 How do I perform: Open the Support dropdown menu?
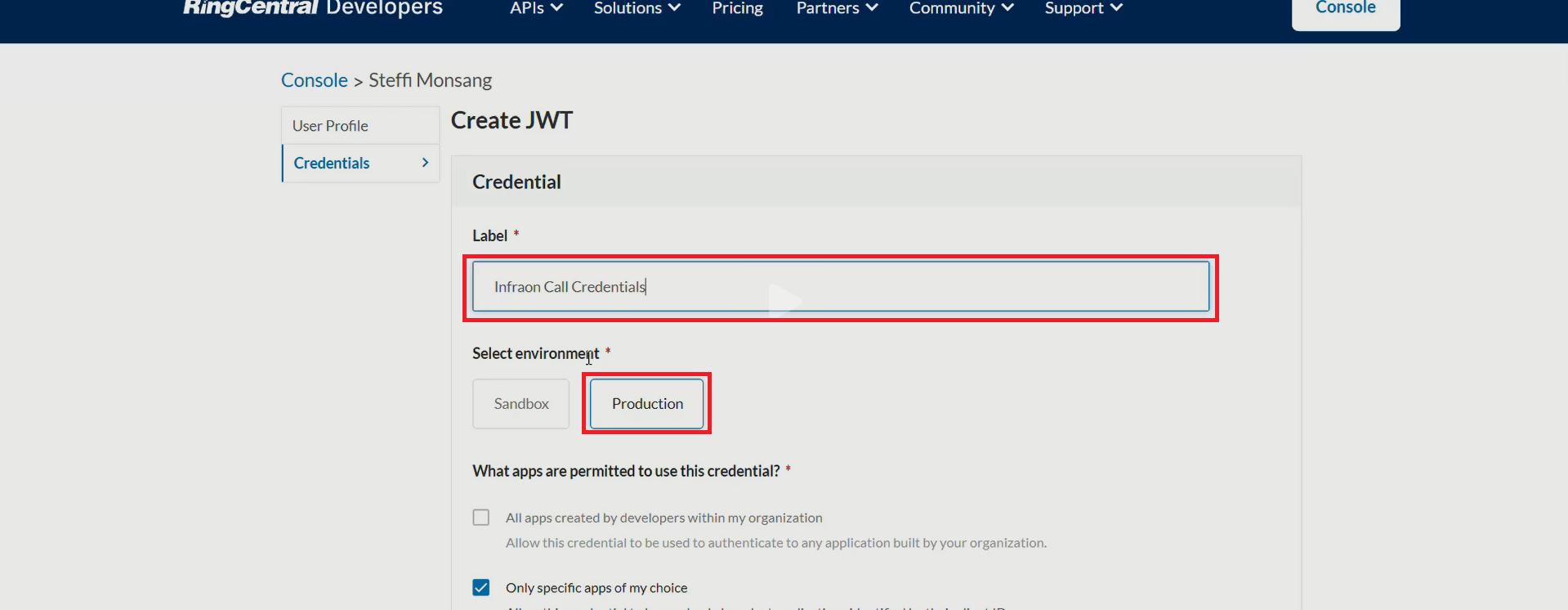pos(1083,8)
